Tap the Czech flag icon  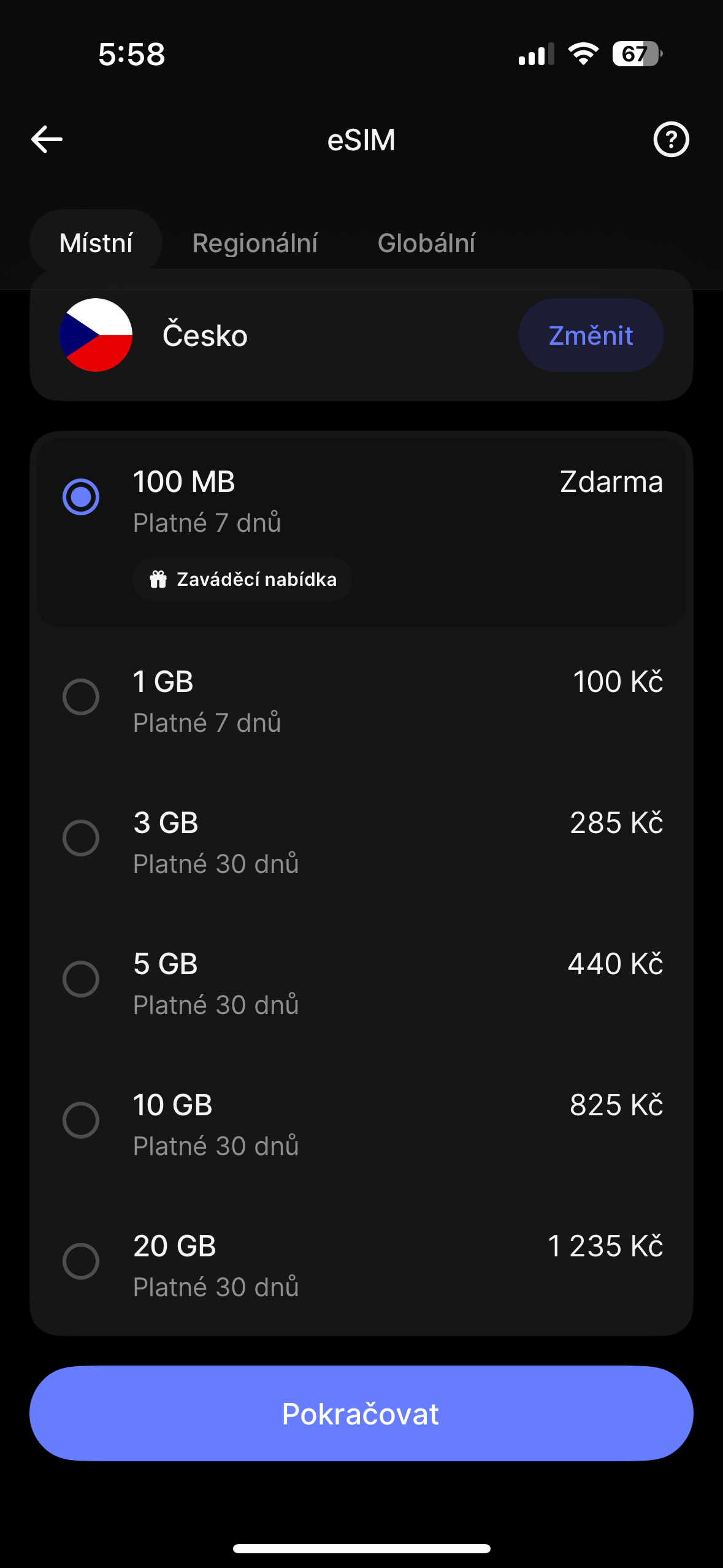96,335
